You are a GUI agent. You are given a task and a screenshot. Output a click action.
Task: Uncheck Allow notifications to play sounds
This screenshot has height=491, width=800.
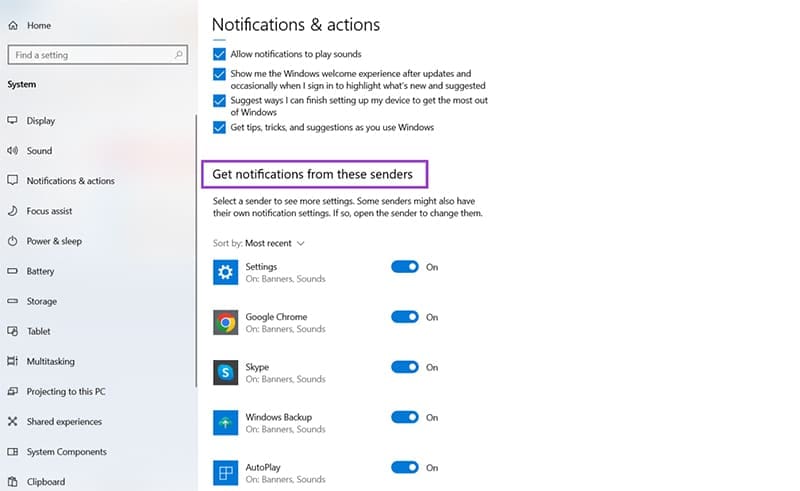(x=219, y=54)
